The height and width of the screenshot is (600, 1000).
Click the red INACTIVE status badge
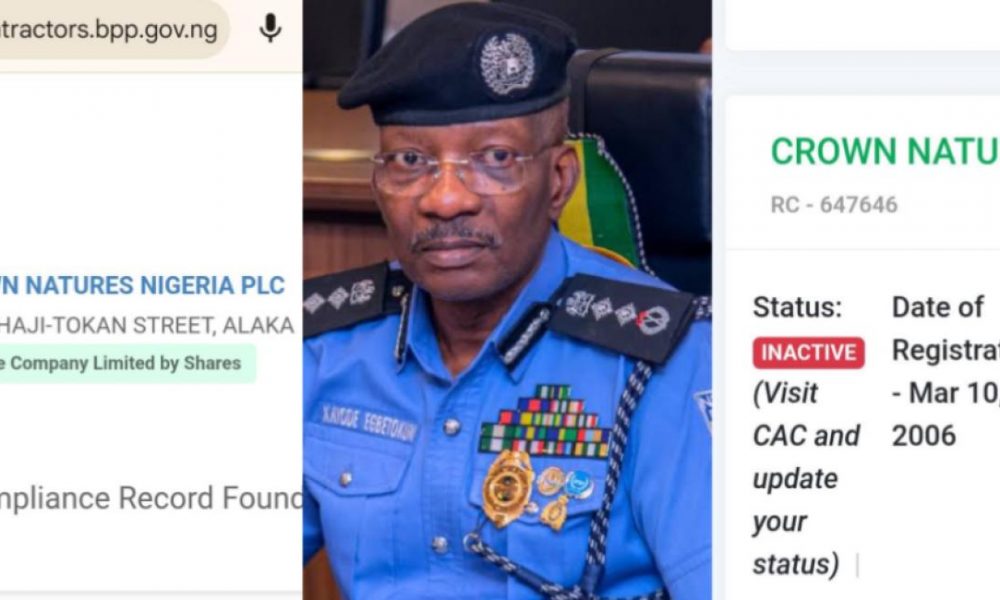click(808, 353)
